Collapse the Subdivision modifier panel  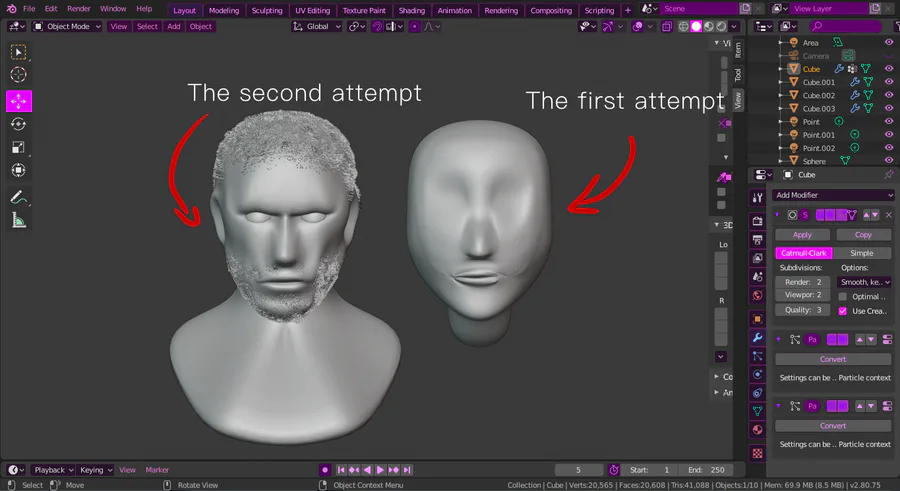[x=777, y=215]
